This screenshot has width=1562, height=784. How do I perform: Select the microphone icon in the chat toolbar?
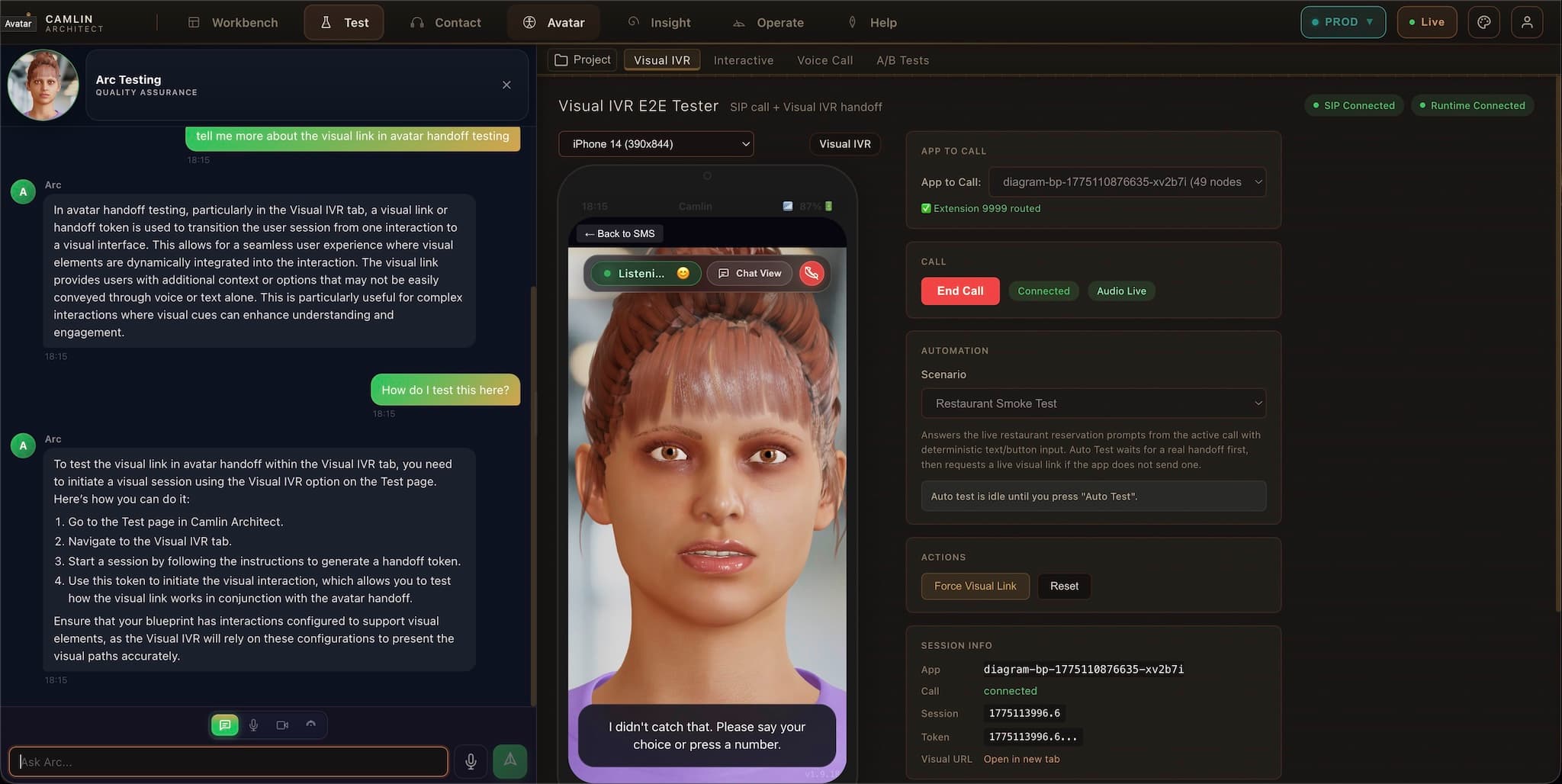[x=253, y=725]
